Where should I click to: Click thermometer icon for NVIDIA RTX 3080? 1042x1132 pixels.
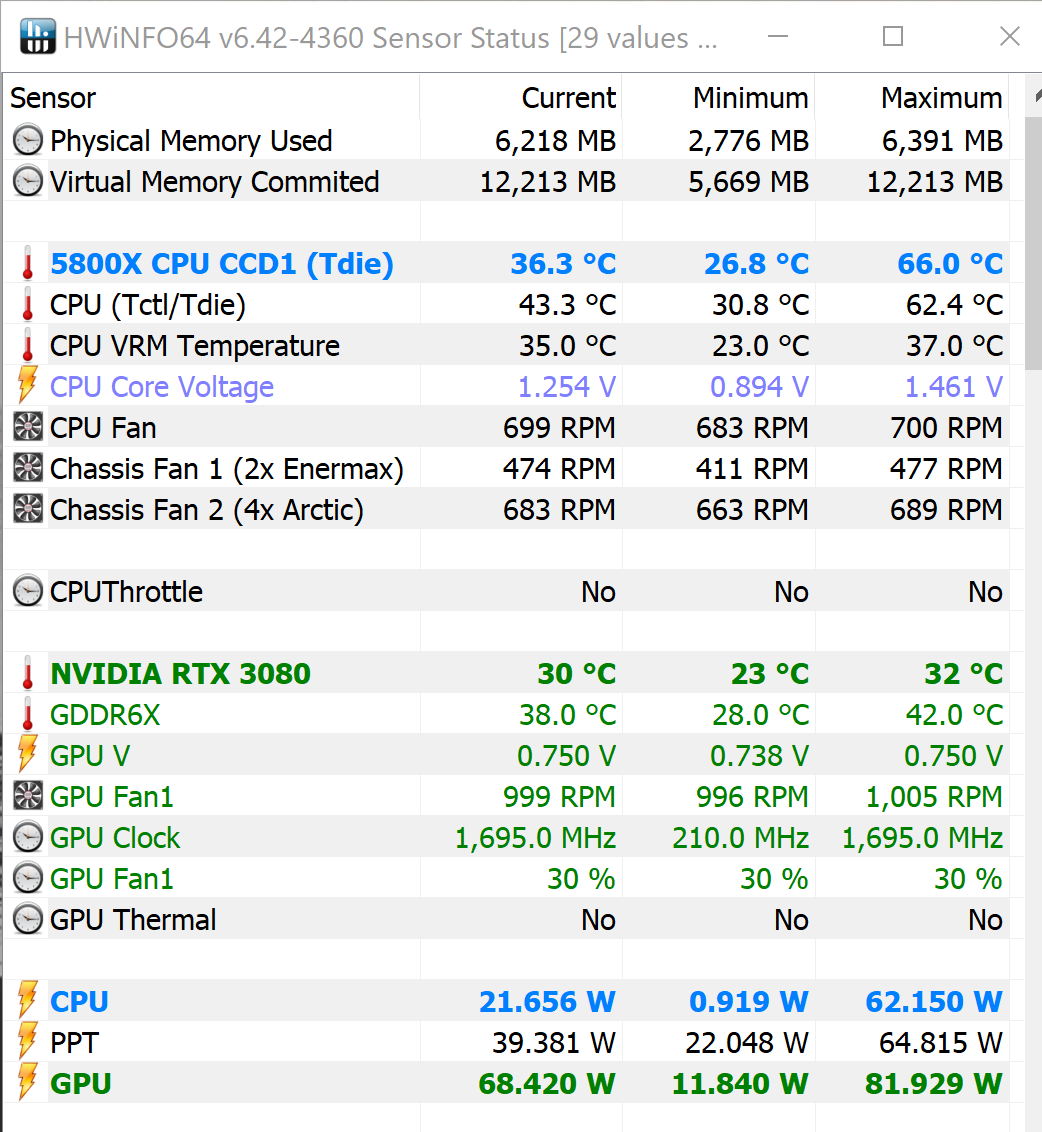pyautogui.click(x=28, y=674)
